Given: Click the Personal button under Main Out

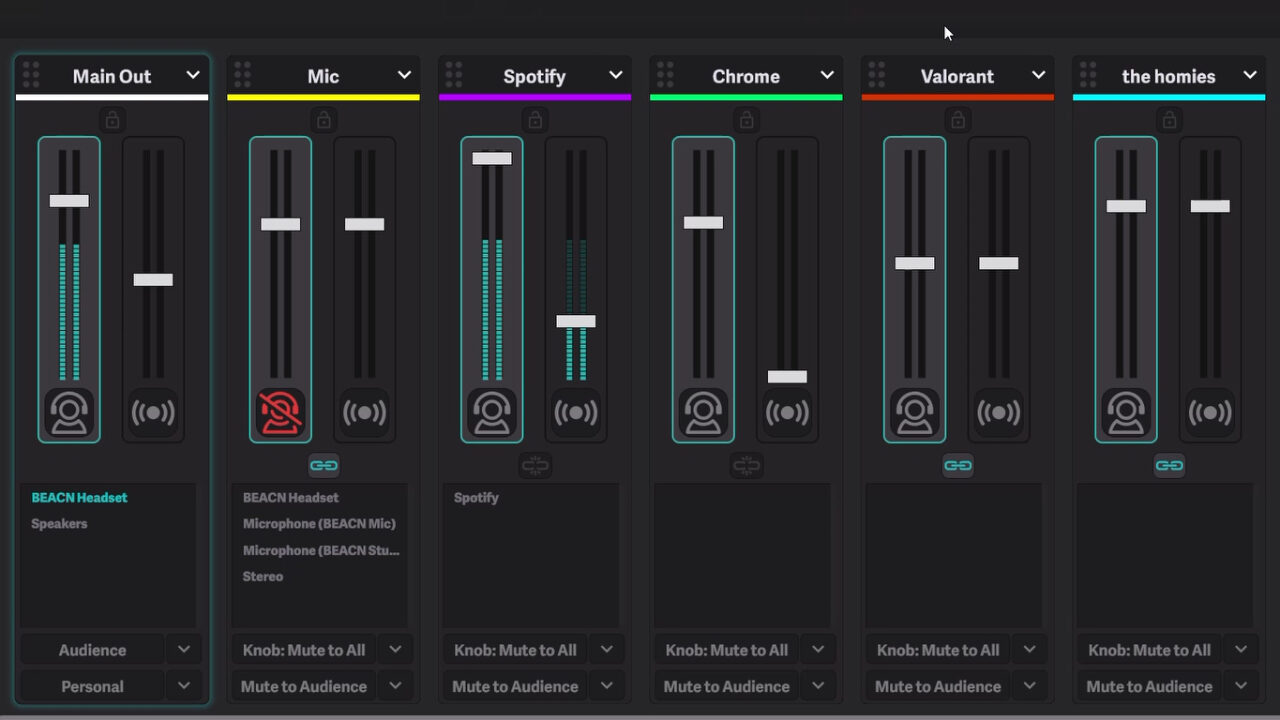Looking at the screenshot, I should pyautogui.click(x=92, y=686).
